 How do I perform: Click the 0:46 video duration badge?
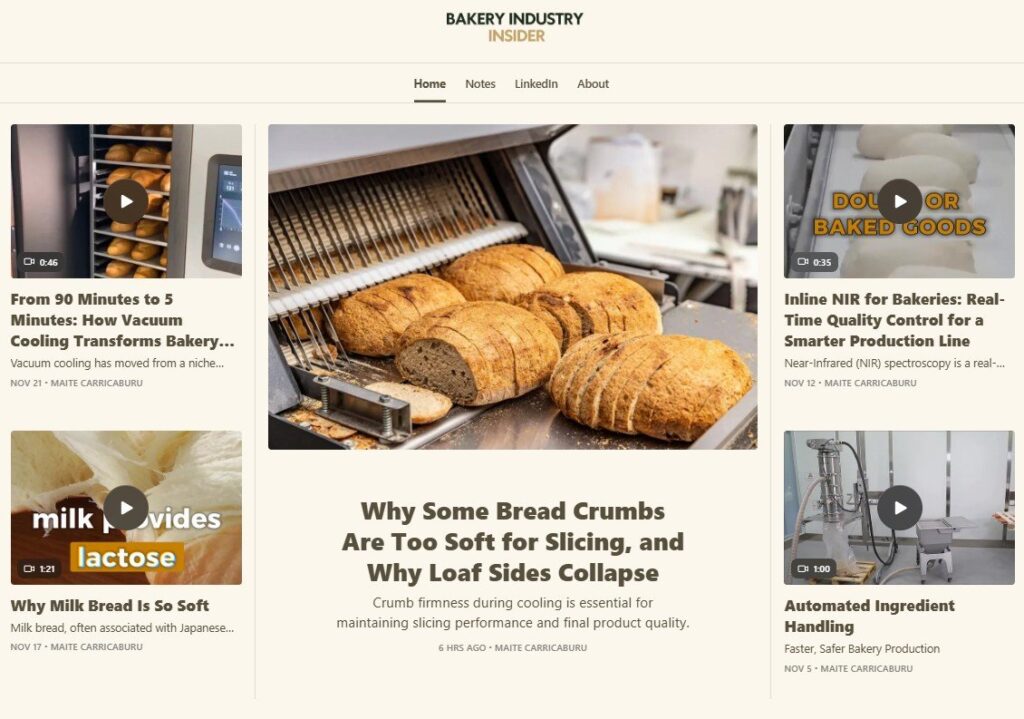[40, 262]
